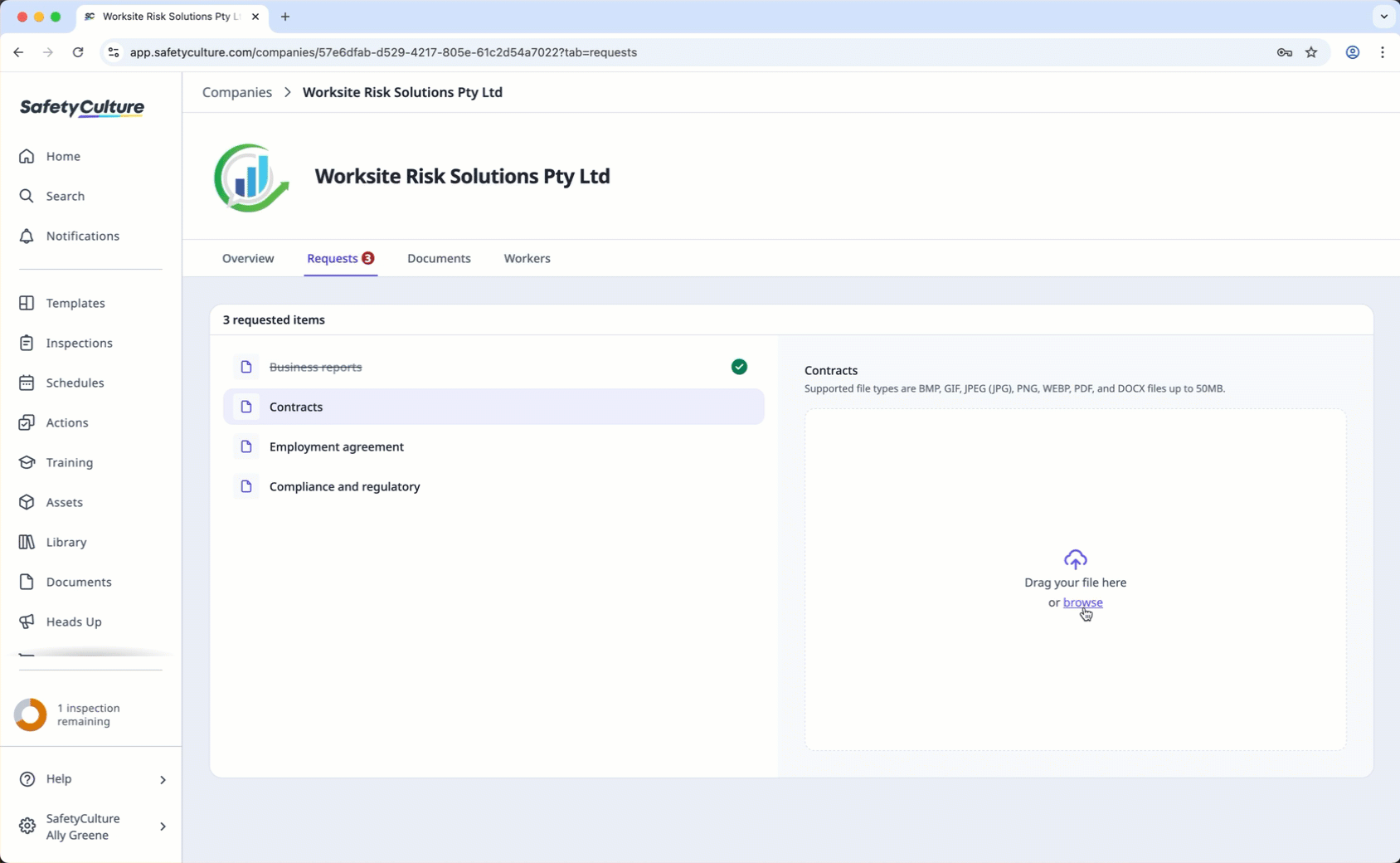This screenshot has height=863, width=1400.
Task: Open Documents in the left sidebar
Action: [78, 582]
